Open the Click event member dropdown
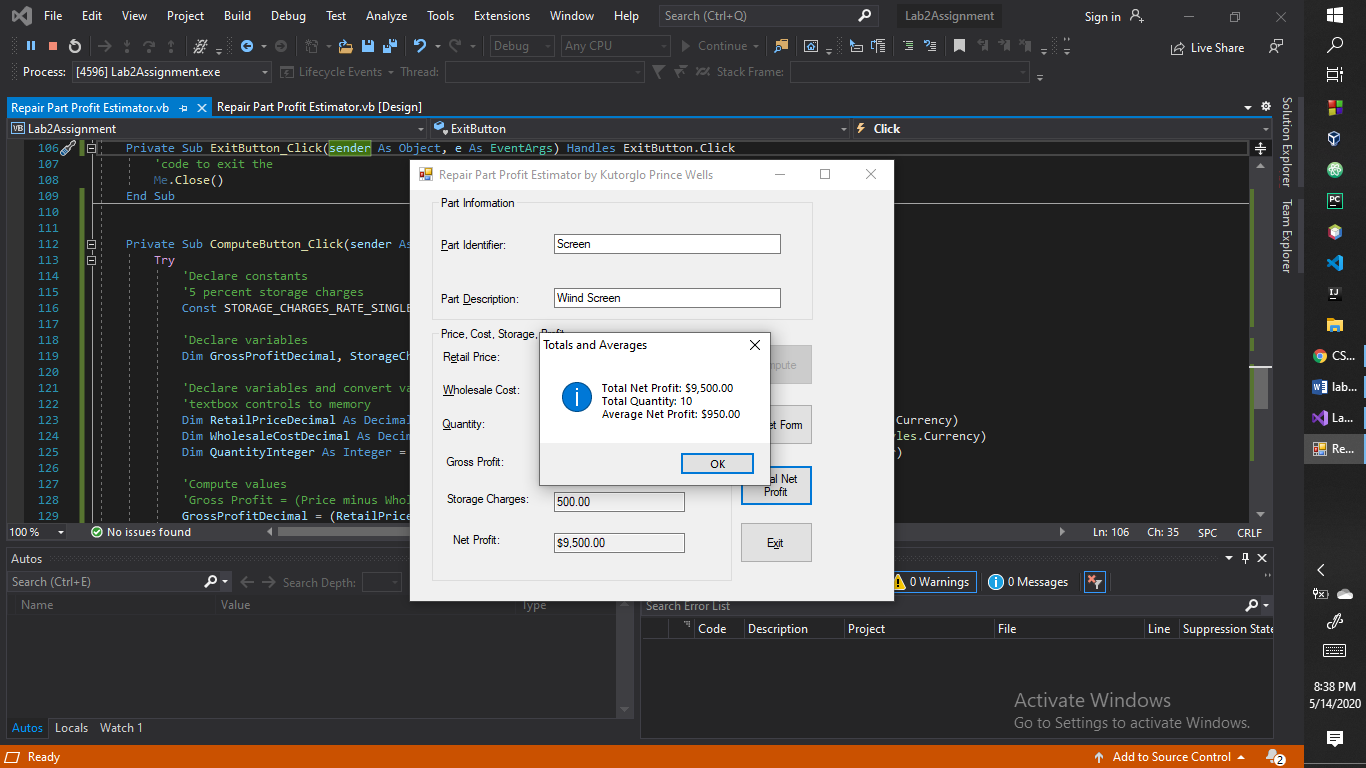The image size is (1366, 768). pos(1060,128)
